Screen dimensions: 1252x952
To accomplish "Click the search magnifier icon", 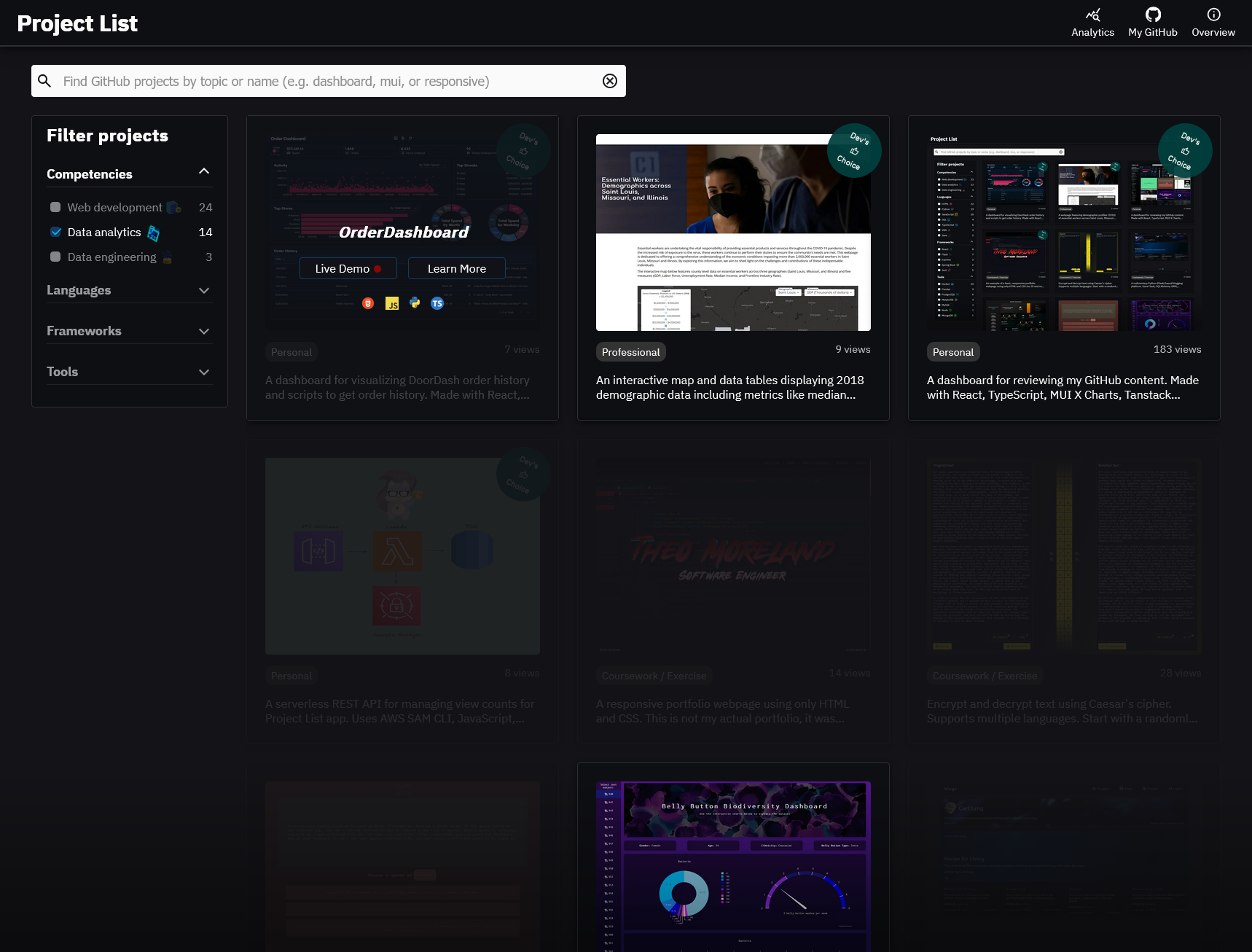I will [44, 81].
